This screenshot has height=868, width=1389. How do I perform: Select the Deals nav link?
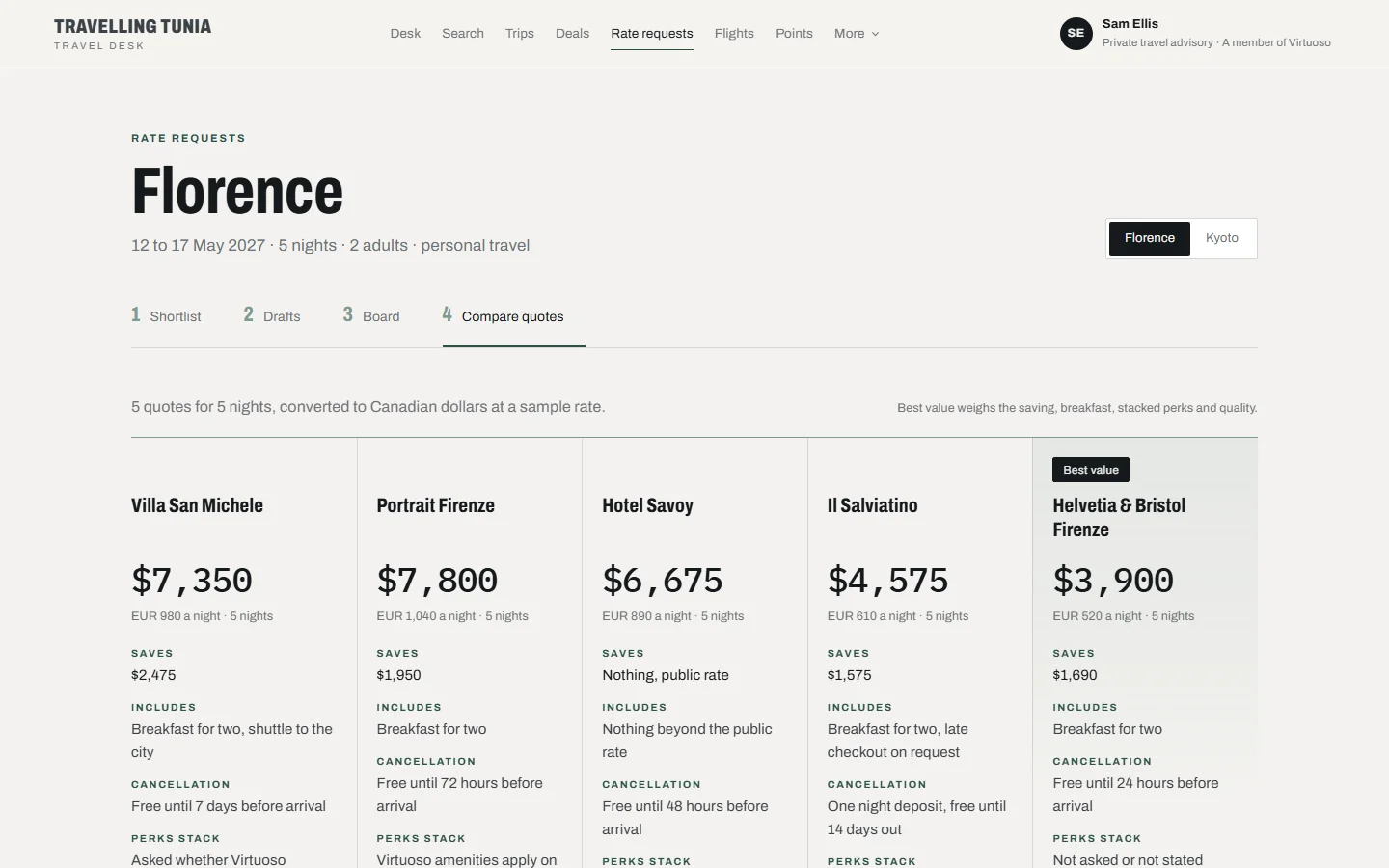[572, 33]
